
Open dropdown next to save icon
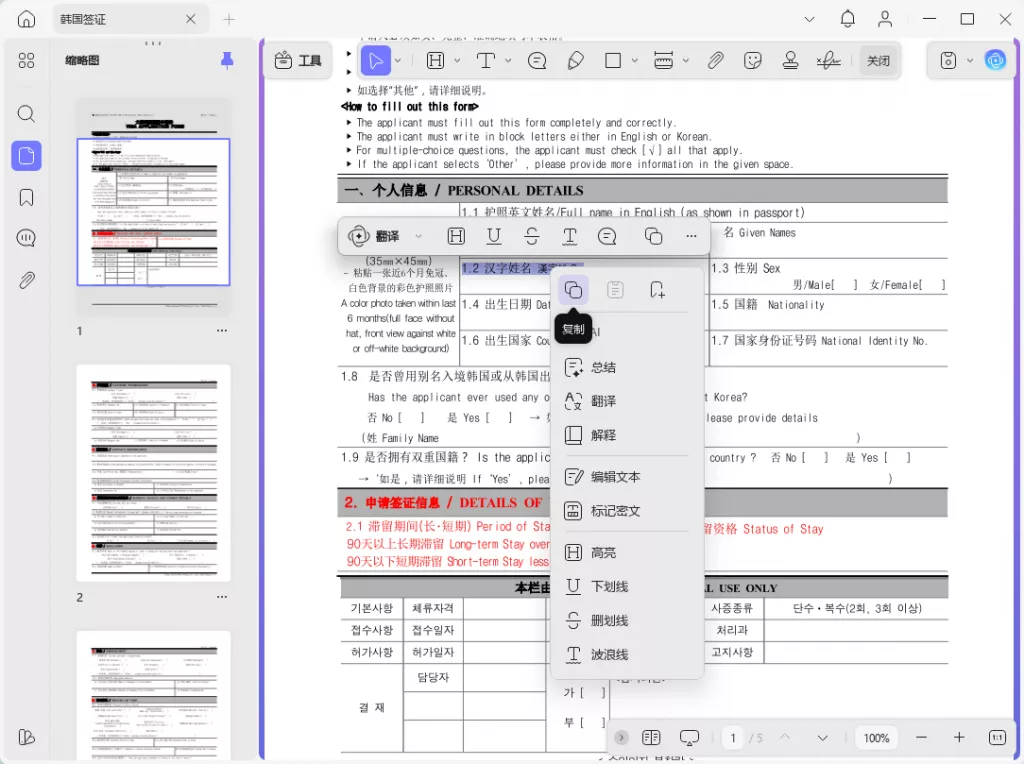coord(970,61)
